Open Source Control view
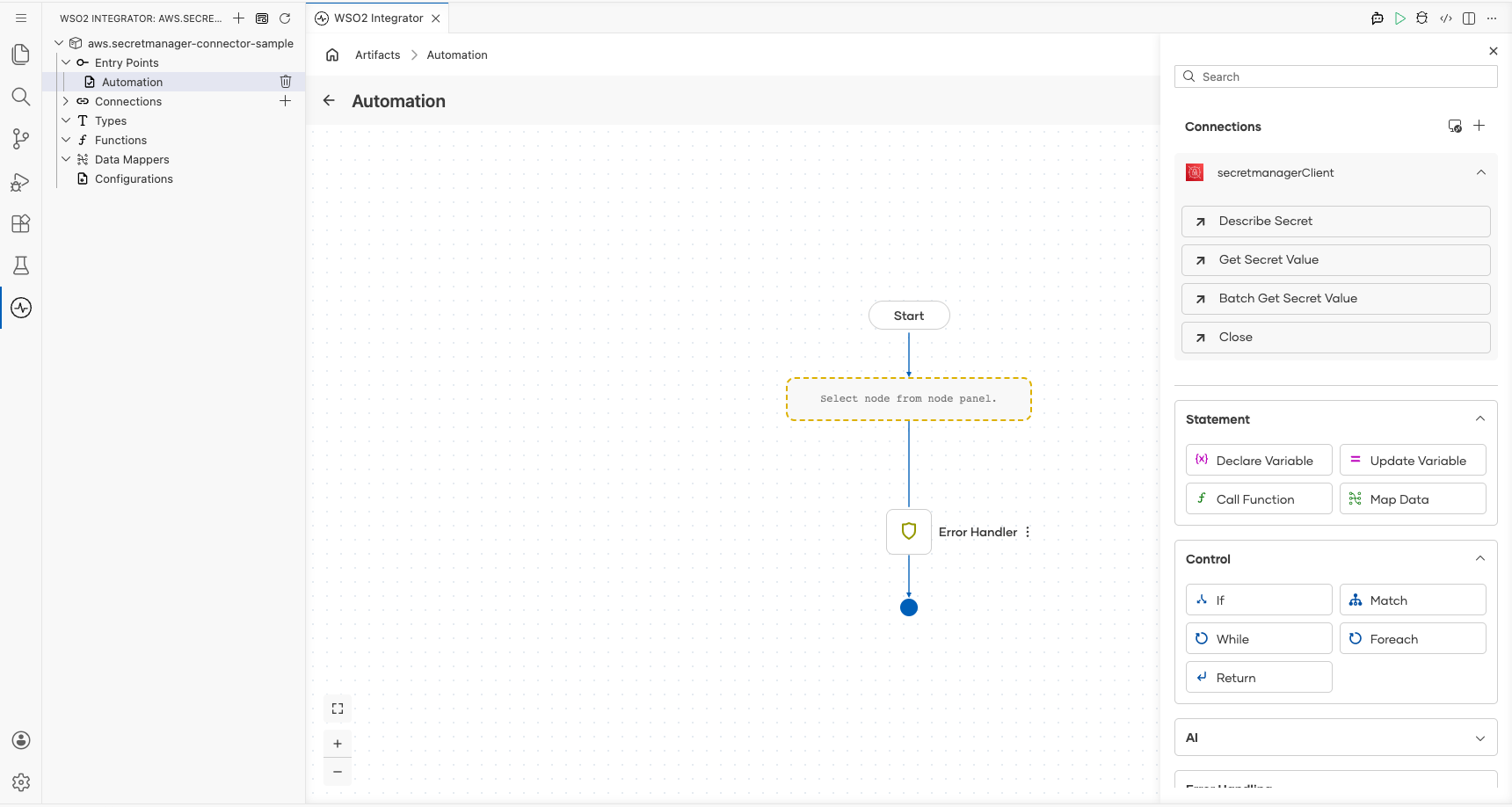 click(21, 139)
